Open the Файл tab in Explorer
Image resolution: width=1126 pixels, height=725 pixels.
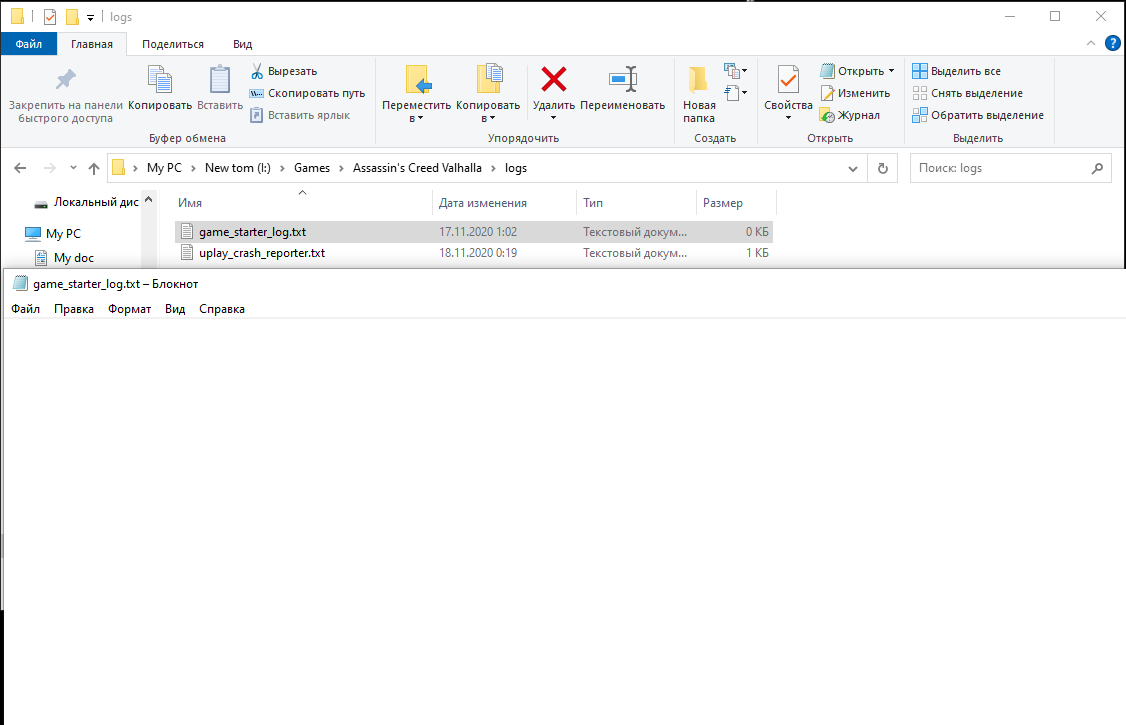coord(29,44)
